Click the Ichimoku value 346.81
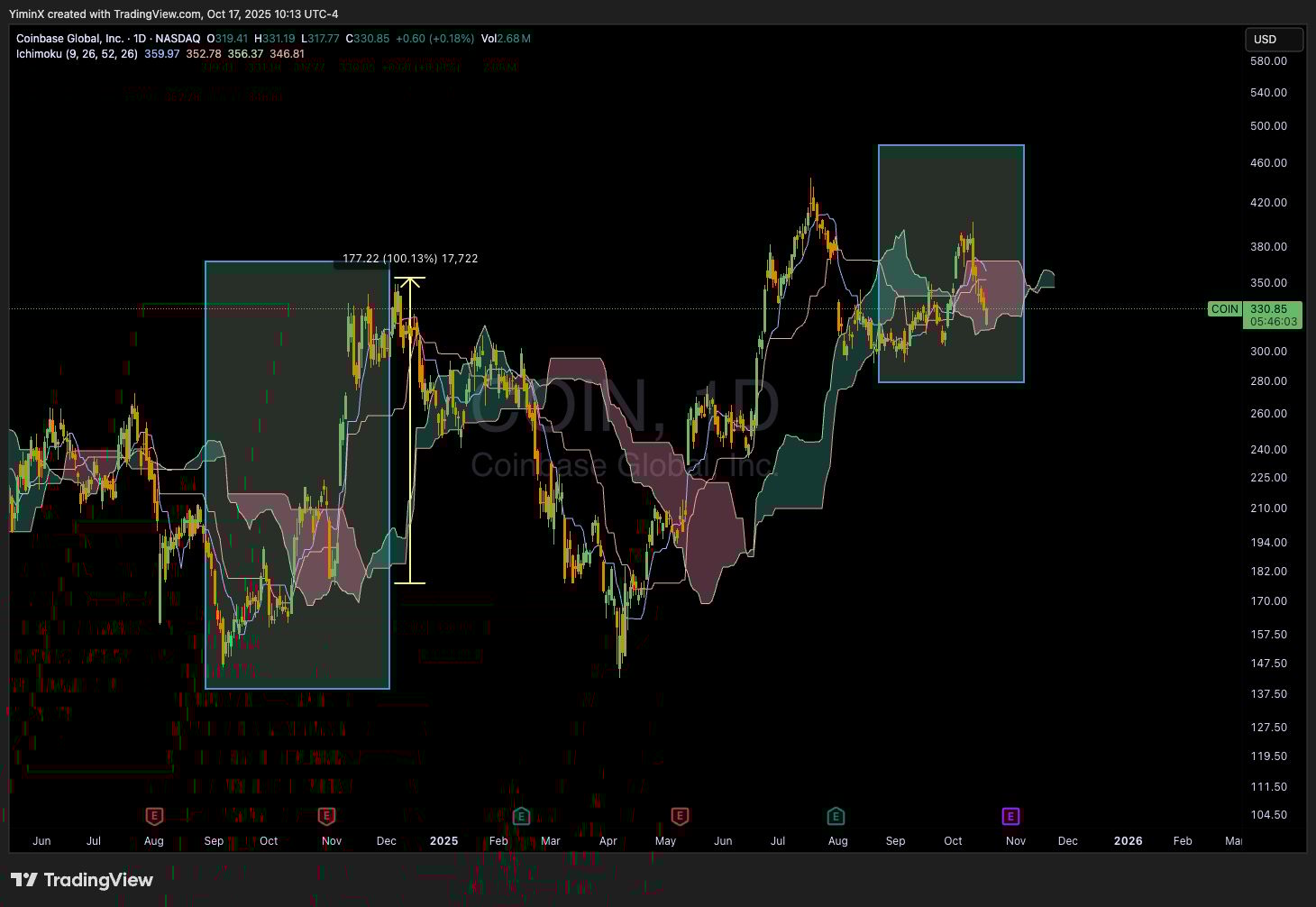Image resolution: width=1316 pixels, height=907 pixels. click(x=287, y=54)
